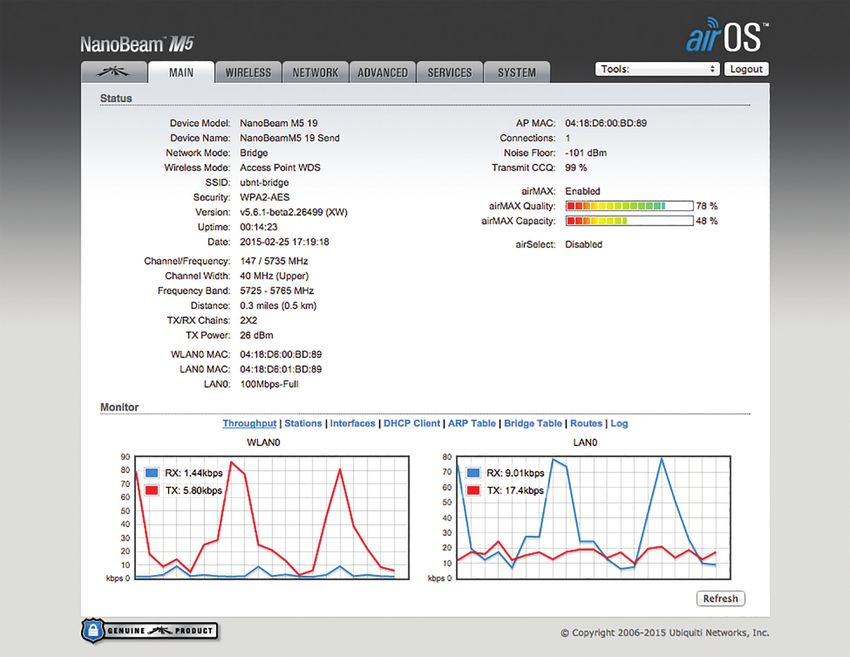Open the ARP Table link
Image resolution: width=850 pixels, height=657 pixels.
click(x=472, y=423)
